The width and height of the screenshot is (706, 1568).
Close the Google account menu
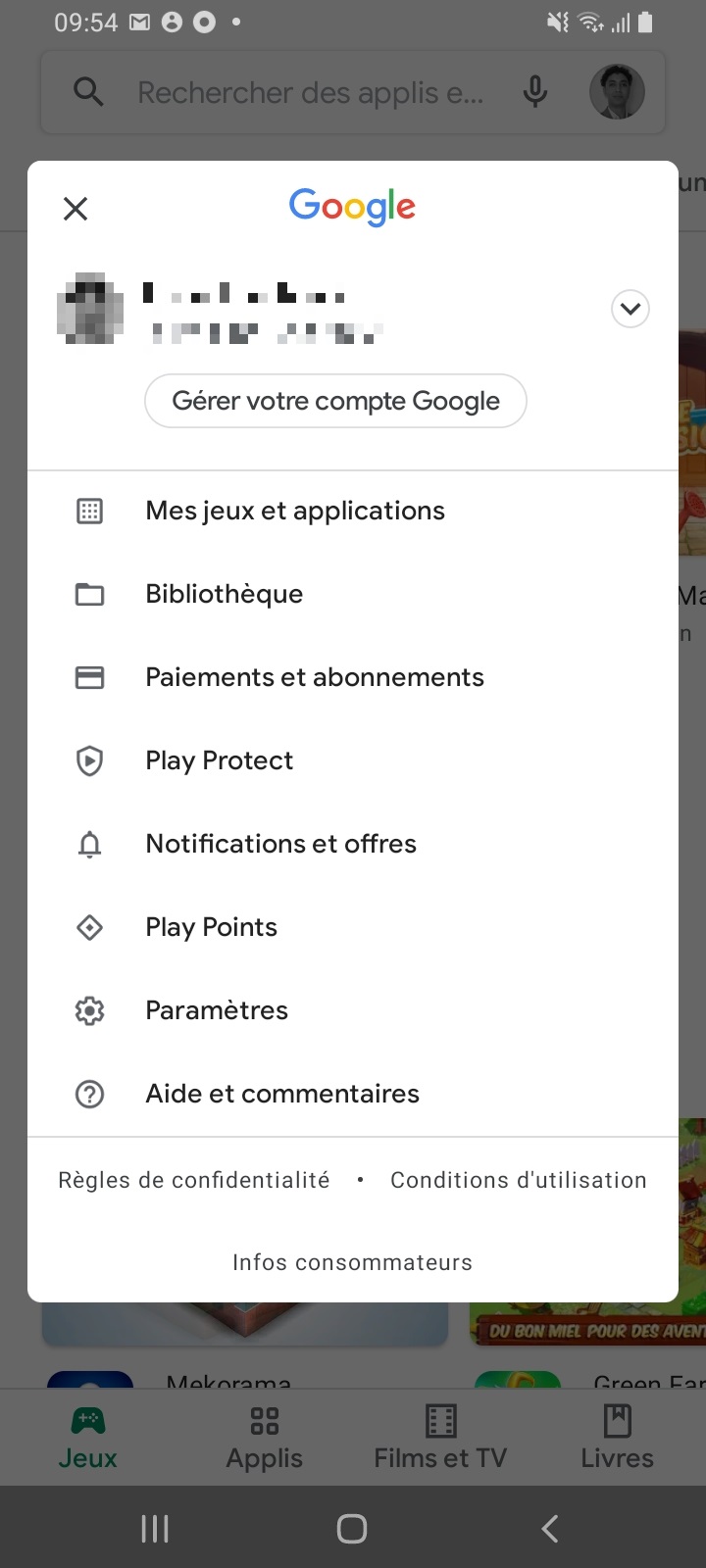tap(76, 209)
